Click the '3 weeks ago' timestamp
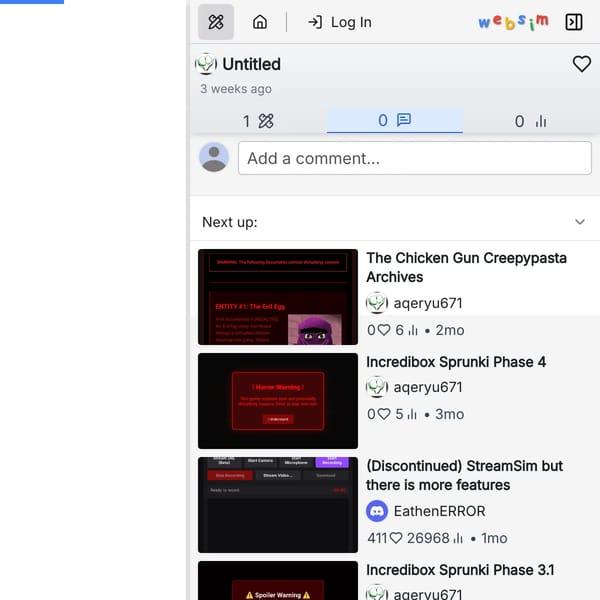Viewport: 600px width, 600px height. click(236, 89)
